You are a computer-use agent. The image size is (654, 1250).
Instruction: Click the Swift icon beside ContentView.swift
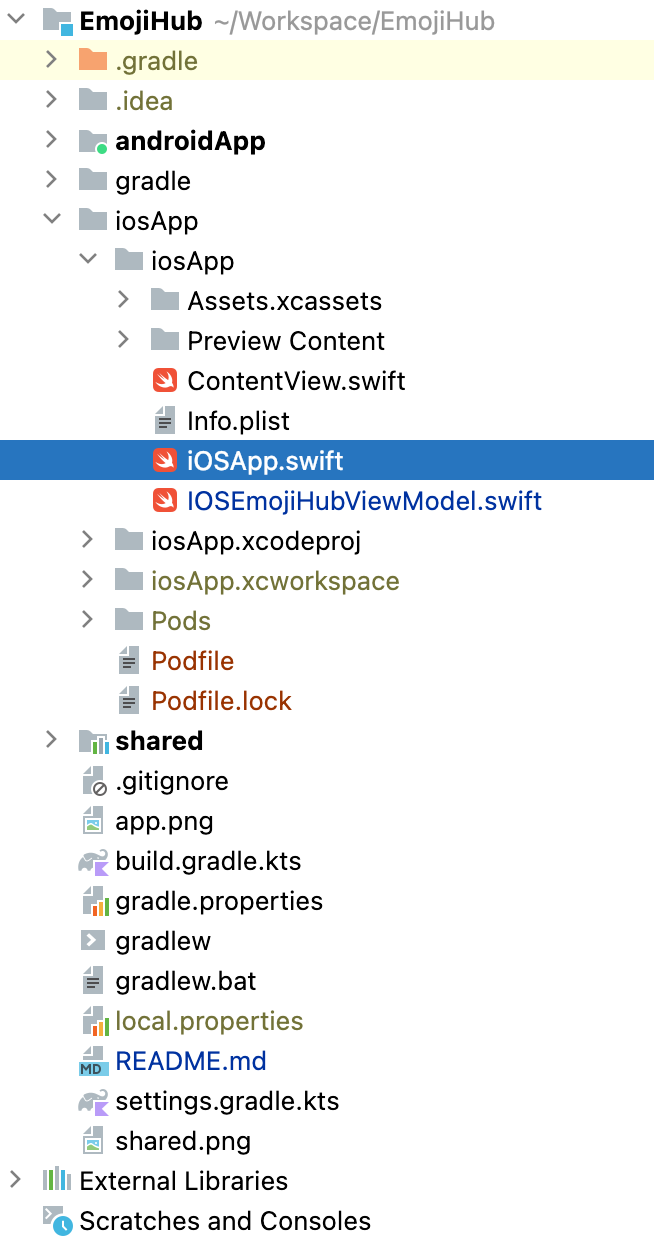[164, 381]
